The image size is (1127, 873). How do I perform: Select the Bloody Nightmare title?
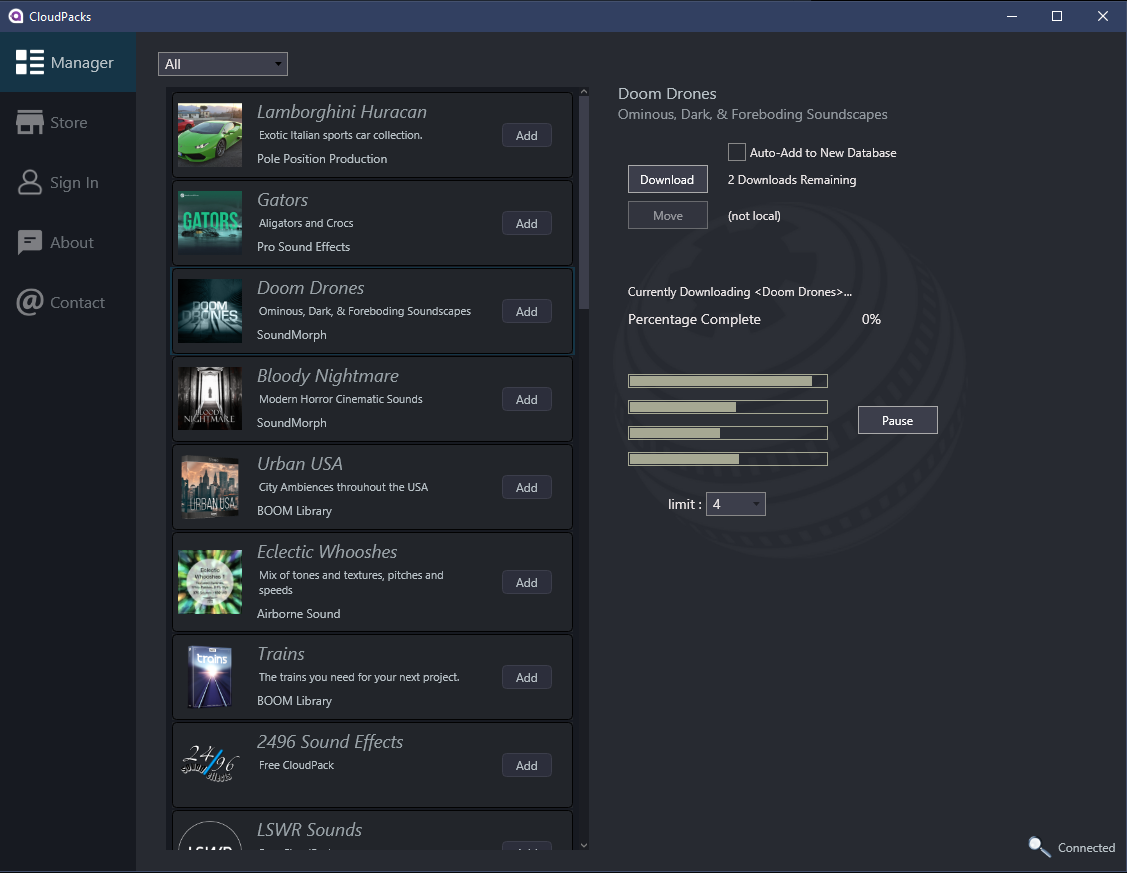pyautogui.click(x=328, y=376)
